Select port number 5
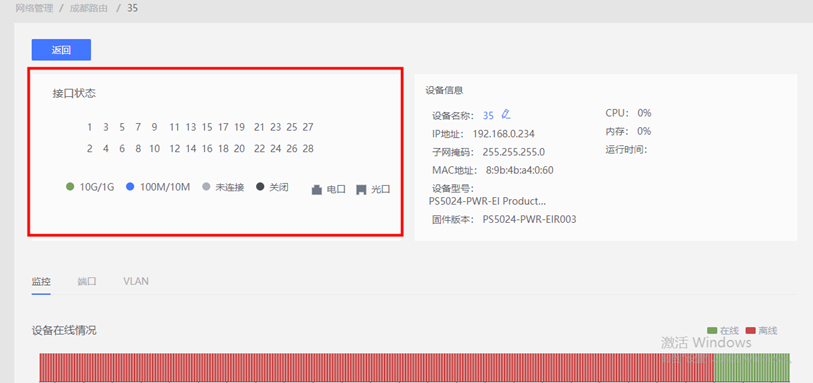Image resolution: width=813 pixels, height=383 pixels. [122, 127]
